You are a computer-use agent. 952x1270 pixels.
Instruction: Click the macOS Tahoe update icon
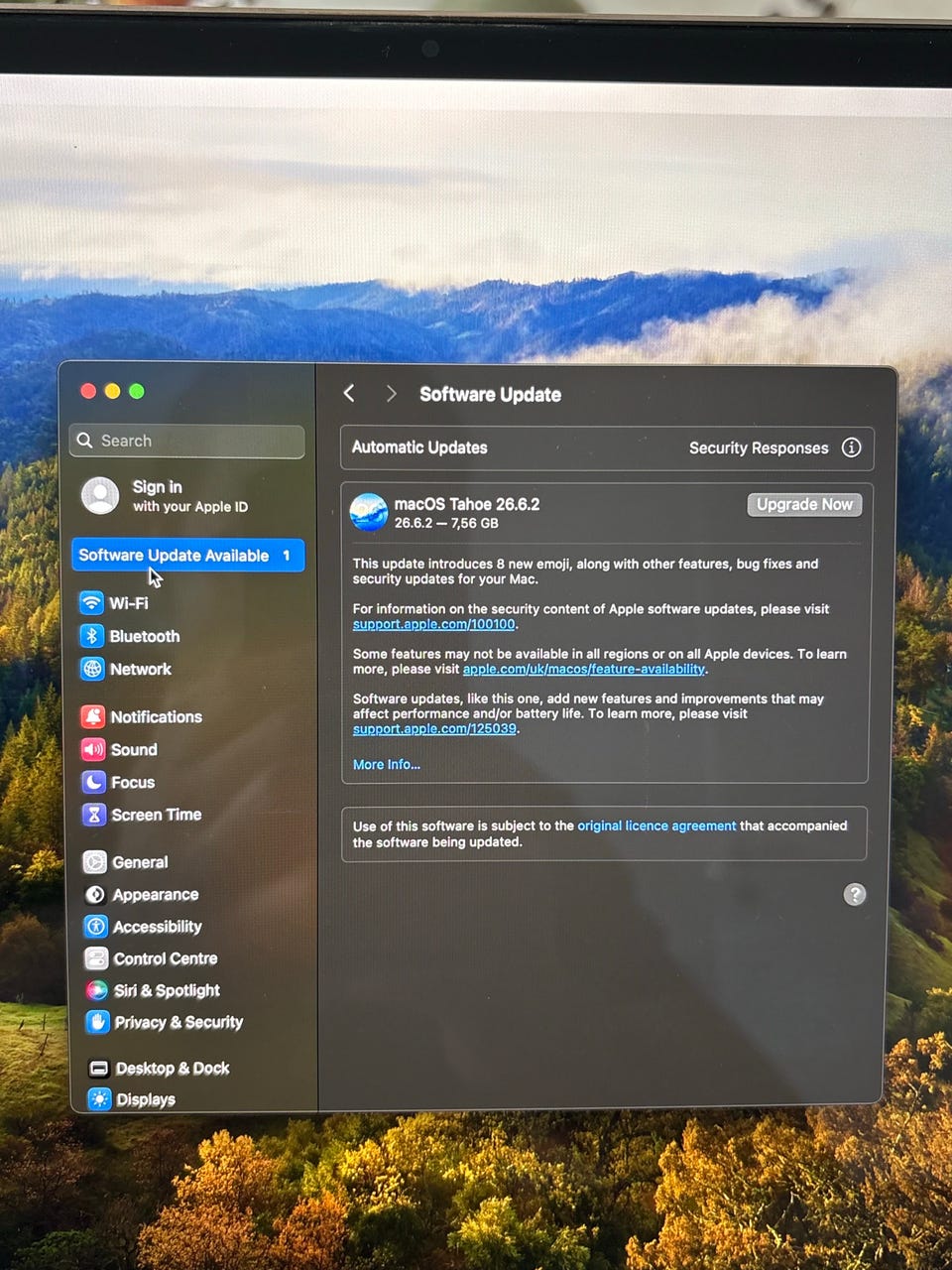(x=369, y=512)
